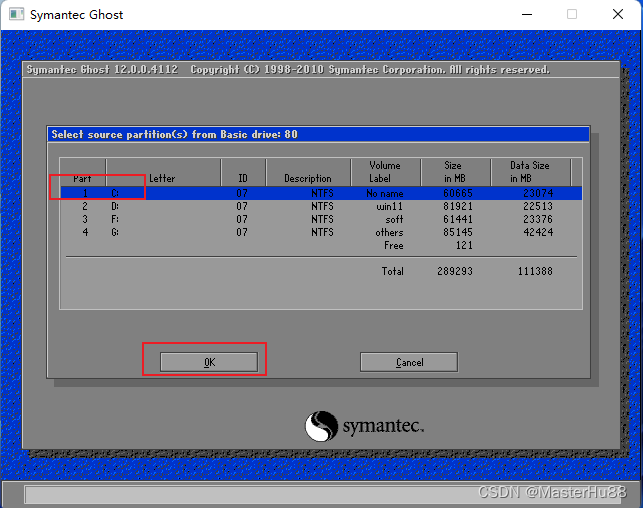Click drive letter F: cell

point(115,219)
